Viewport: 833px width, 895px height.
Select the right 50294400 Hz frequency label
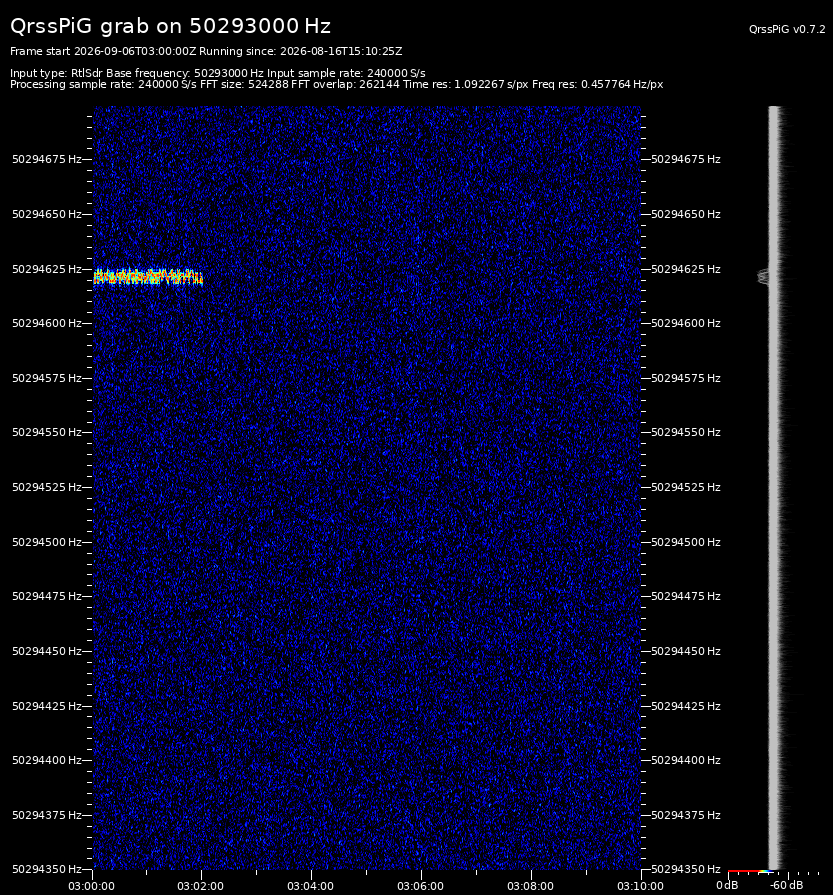(686, 760)
